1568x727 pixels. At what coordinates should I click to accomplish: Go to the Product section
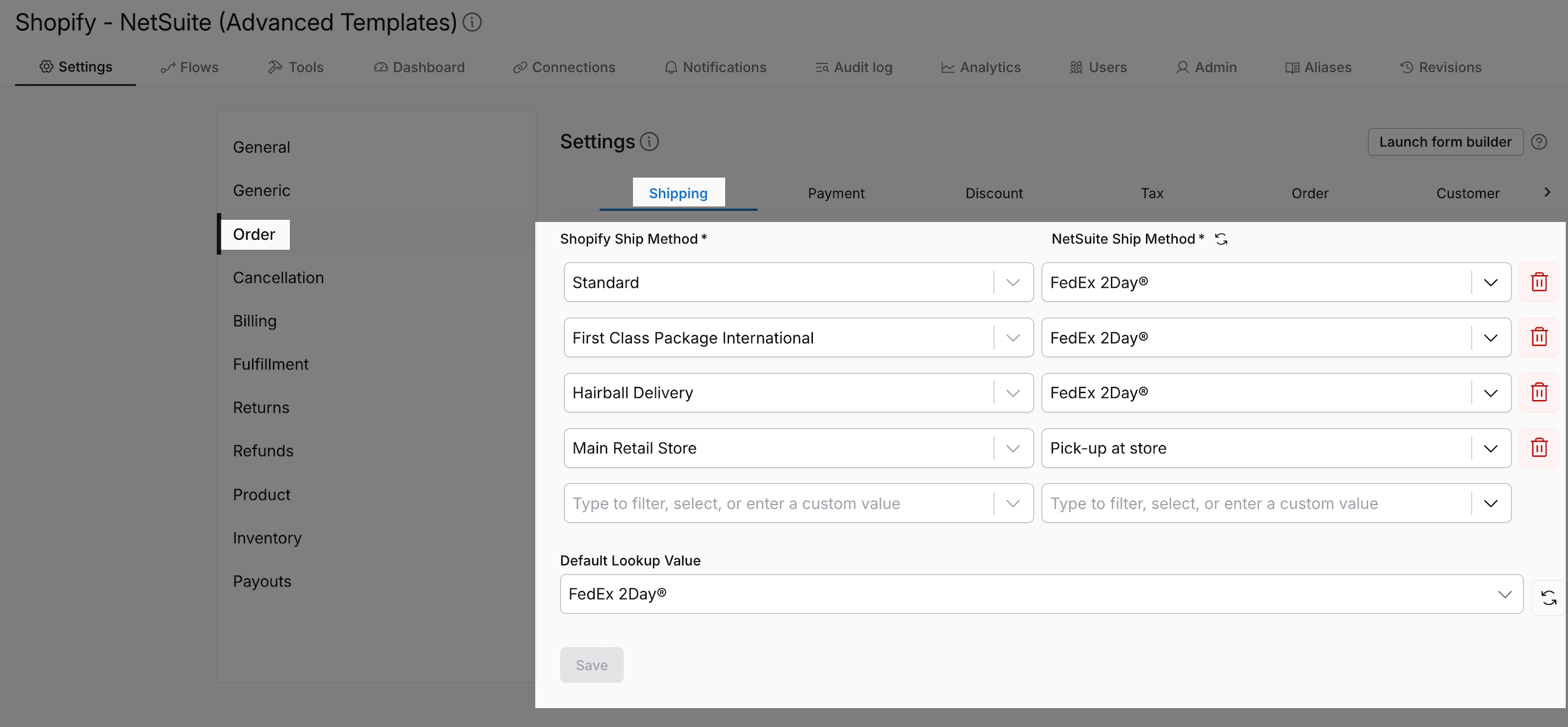pos(262,494)
